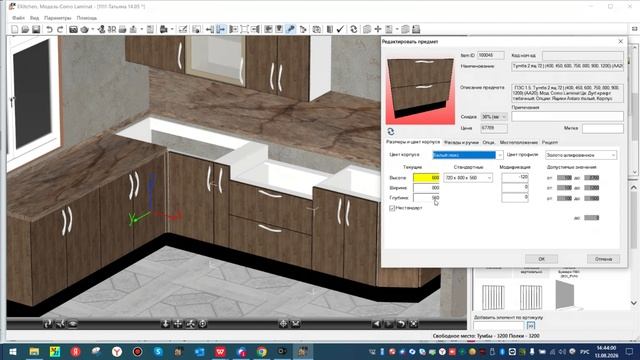This screenshot has height=360, width=640.
Task: Click the Примечания text field
Action: coord(567,116)
